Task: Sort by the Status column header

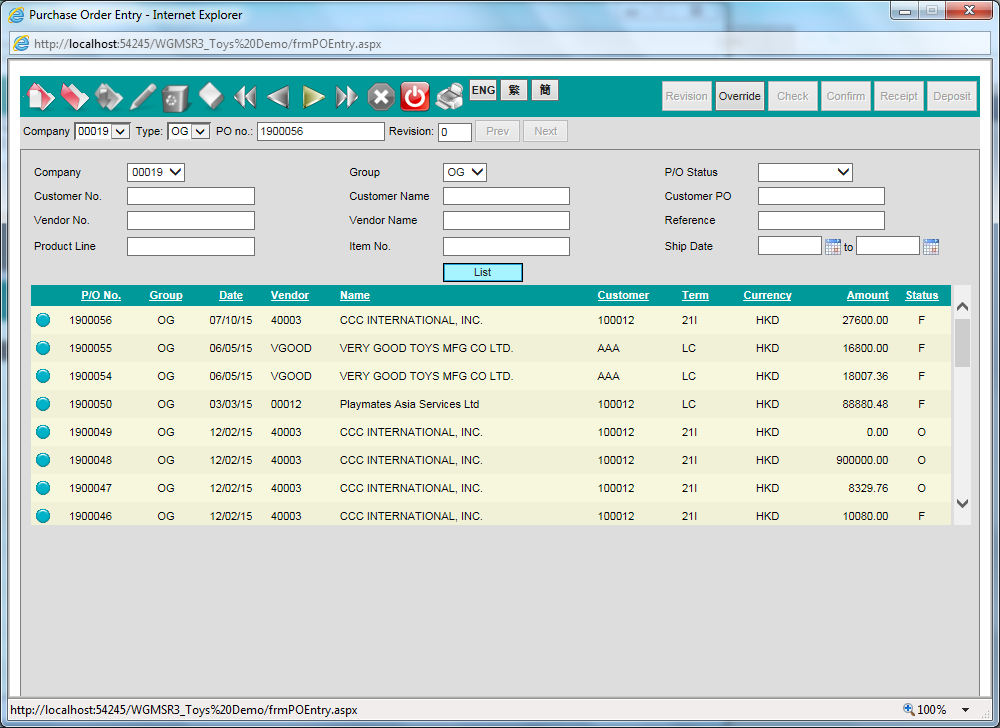Action: coord(922,295)
